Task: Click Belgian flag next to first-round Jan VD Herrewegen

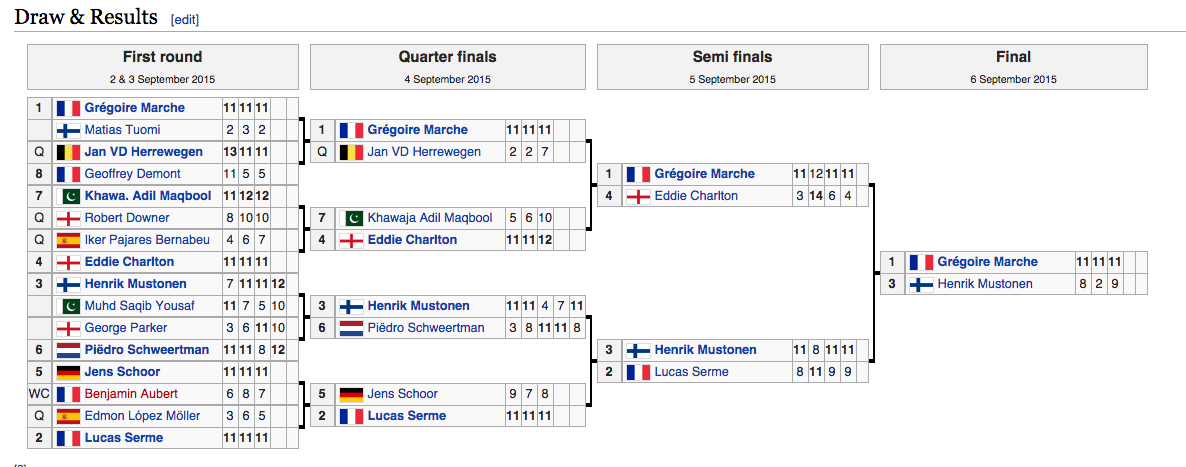Action: (x=68, y=152)
